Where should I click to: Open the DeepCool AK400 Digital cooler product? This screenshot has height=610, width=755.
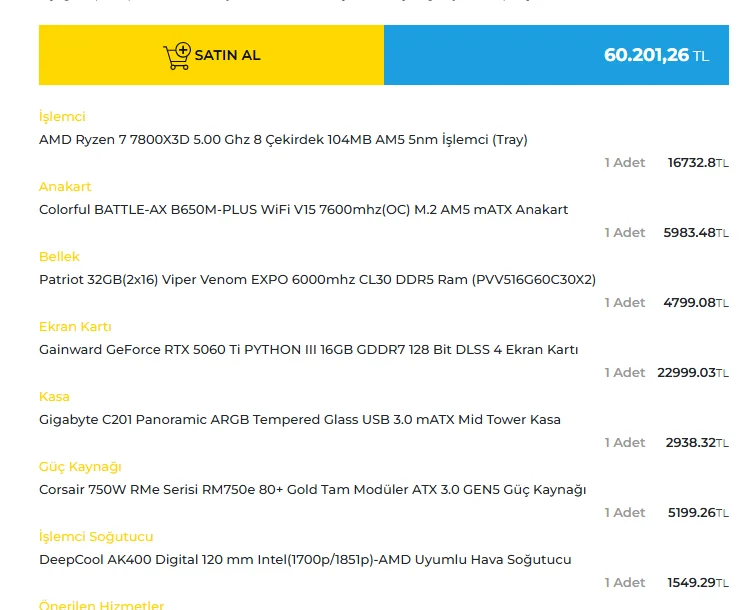tap(305, 560)
